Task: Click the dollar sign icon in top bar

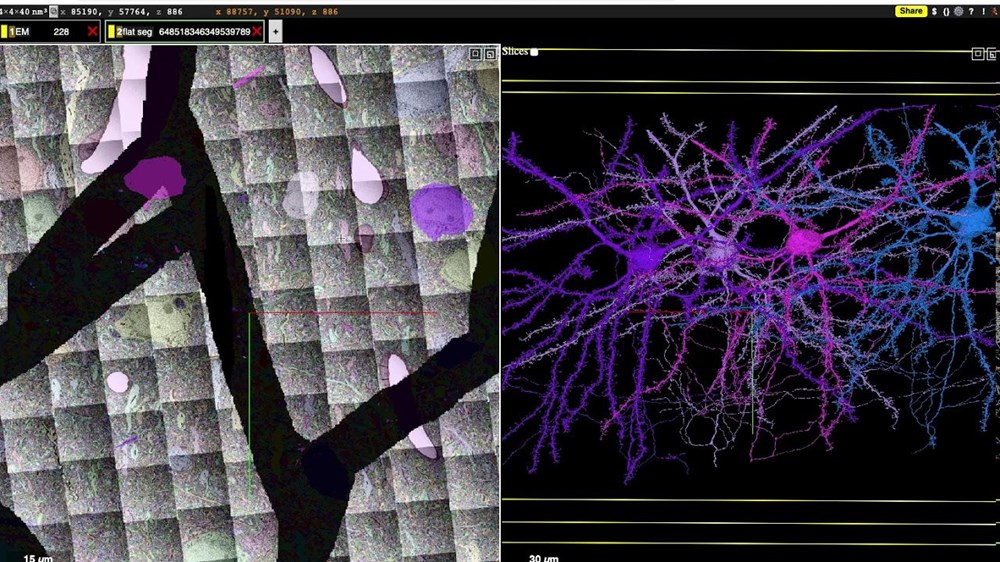Action: click(x=933, y=11)
